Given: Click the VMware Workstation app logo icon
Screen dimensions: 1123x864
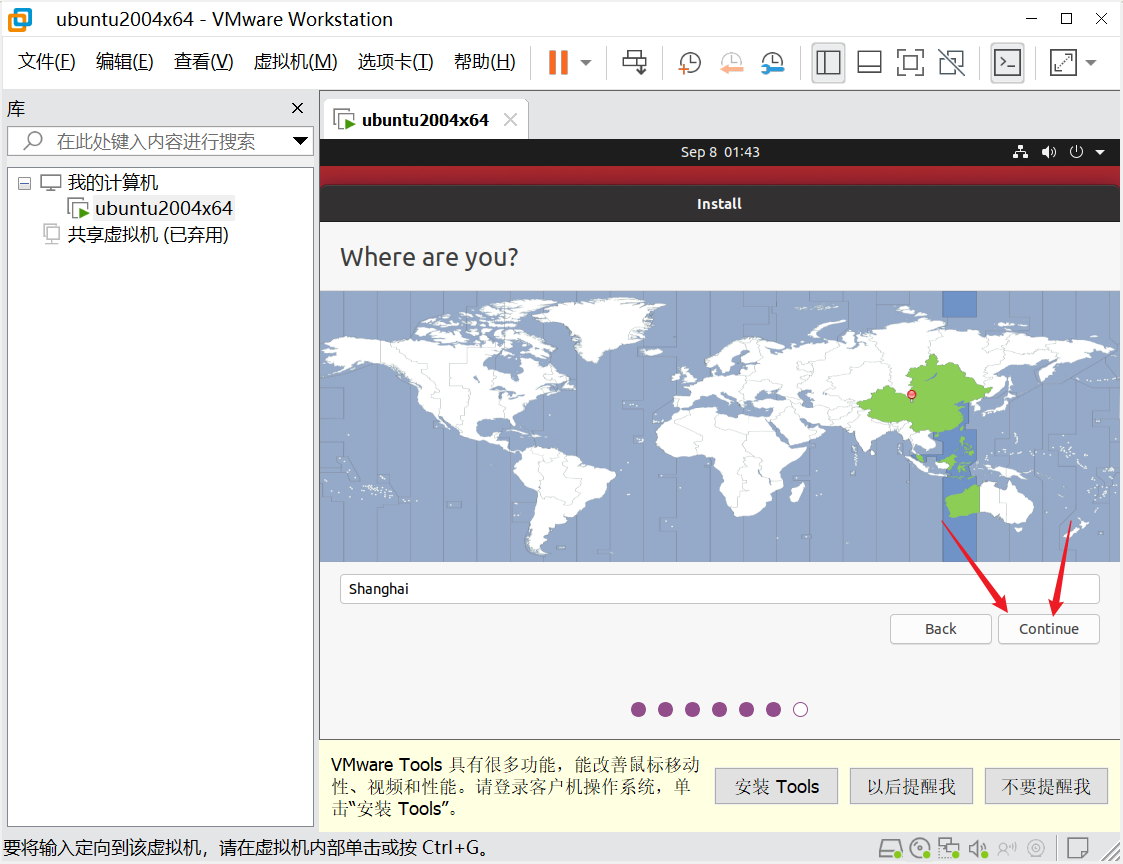Looking at the screenshot, I should click(x=21, y=19).
